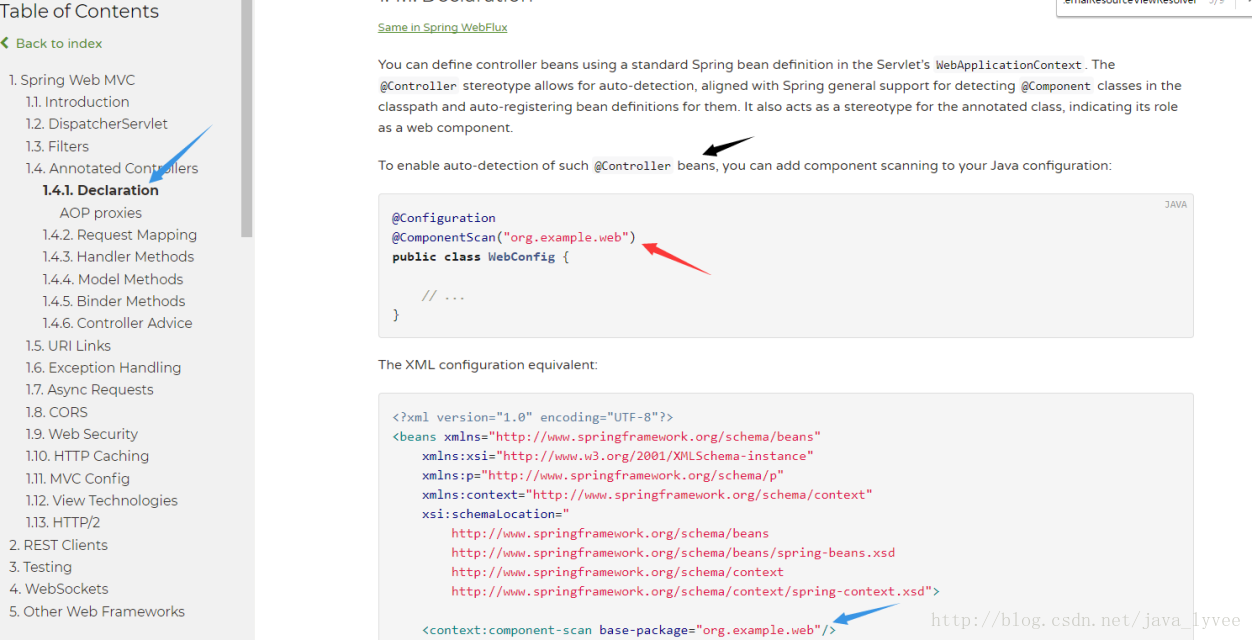Viewport: 1252px width, 640px height.
Task: Go to 1.4.3. Handler Methods
Action: point(118,257)
